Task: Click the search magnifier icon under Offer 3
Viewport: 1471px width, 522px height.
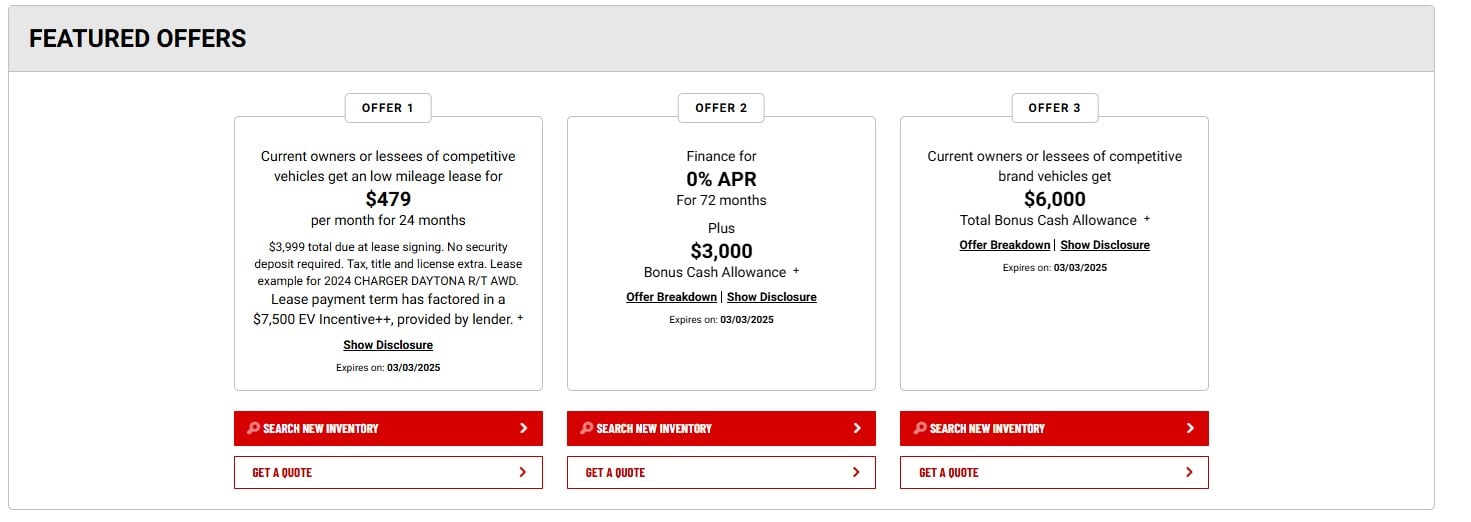Action: point(920,428)
